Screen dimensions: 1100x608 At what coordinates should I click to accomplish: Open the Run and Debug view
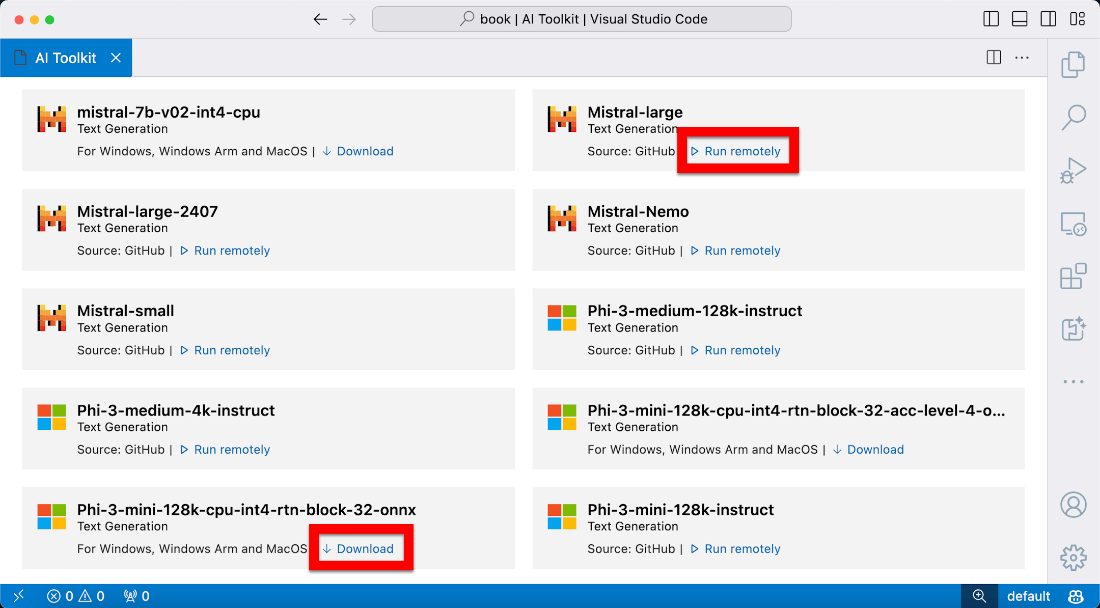point(1073,170)
